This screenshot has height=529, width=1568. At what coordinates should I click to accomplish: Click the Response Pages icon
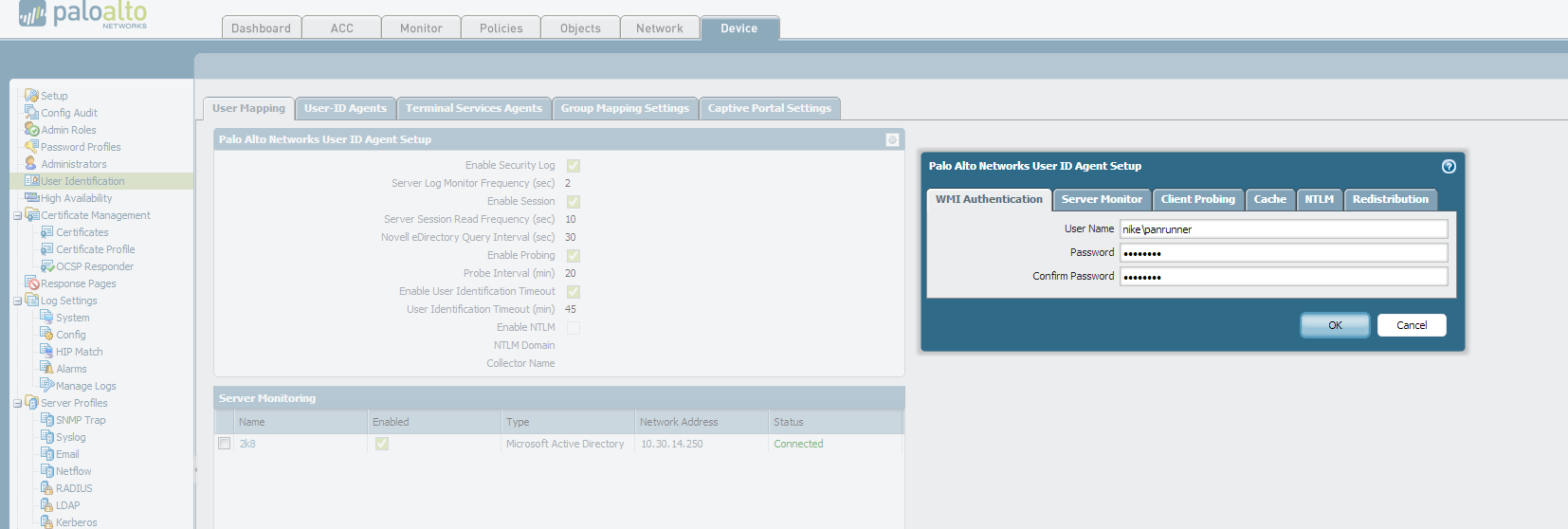tap(31, 283)
